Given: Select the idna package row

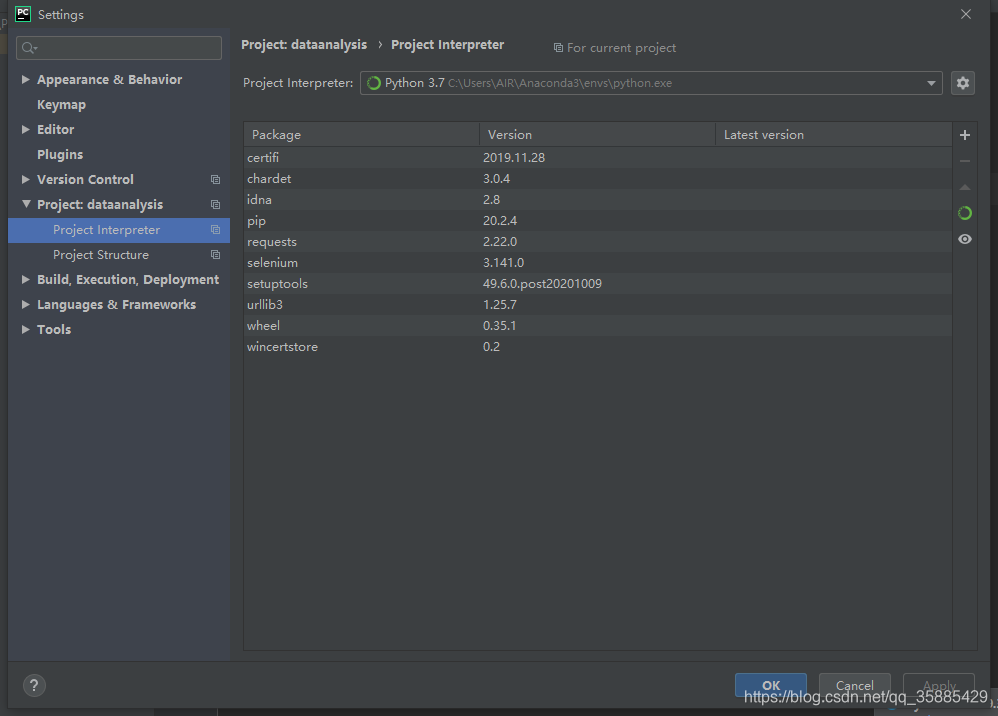Looking at the screenshot, I should pyautogui.click(x=598, y=199).
